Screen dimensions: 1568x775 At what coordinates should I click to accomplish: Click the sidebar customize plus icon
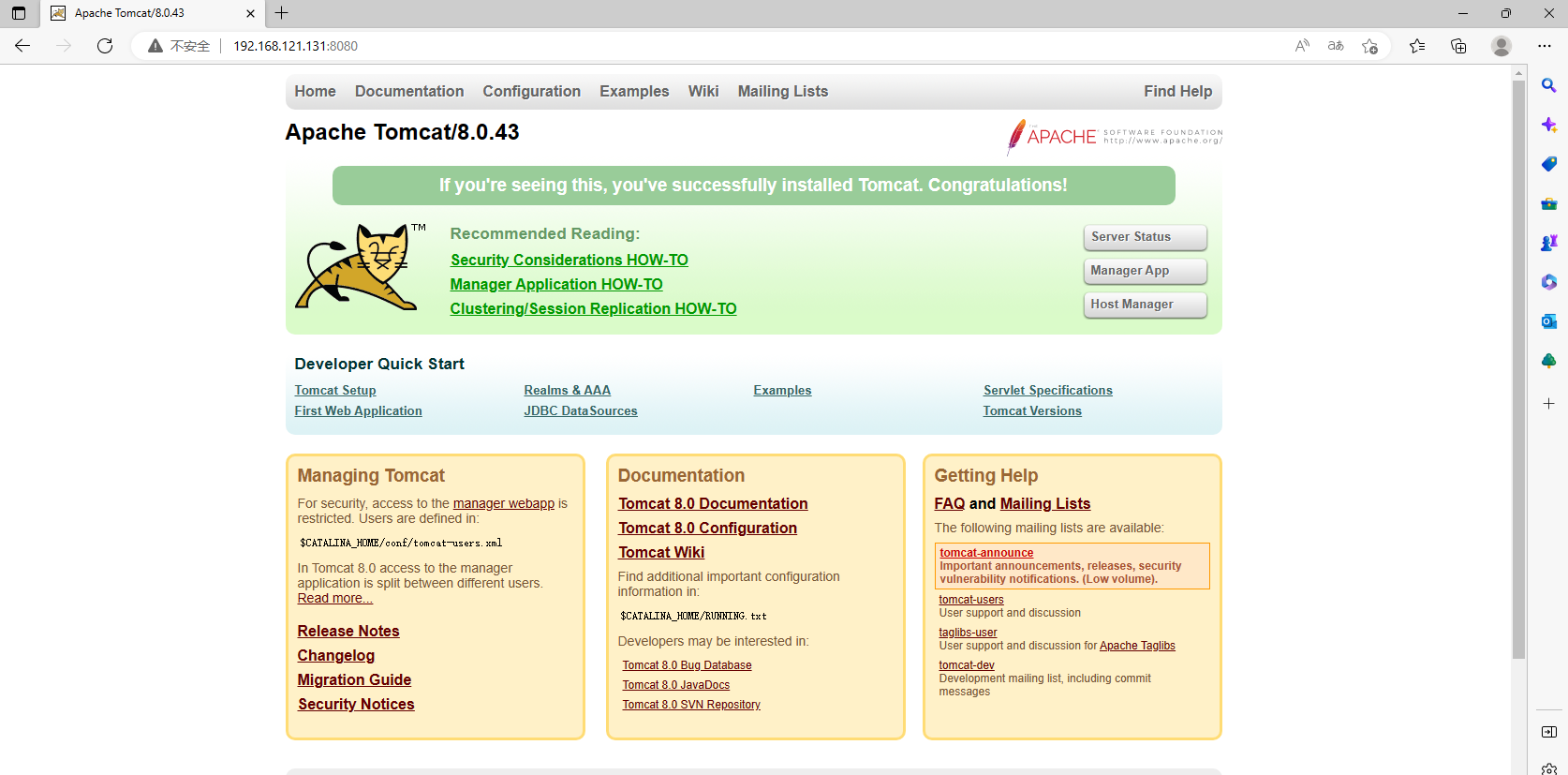click(1549, 404)
